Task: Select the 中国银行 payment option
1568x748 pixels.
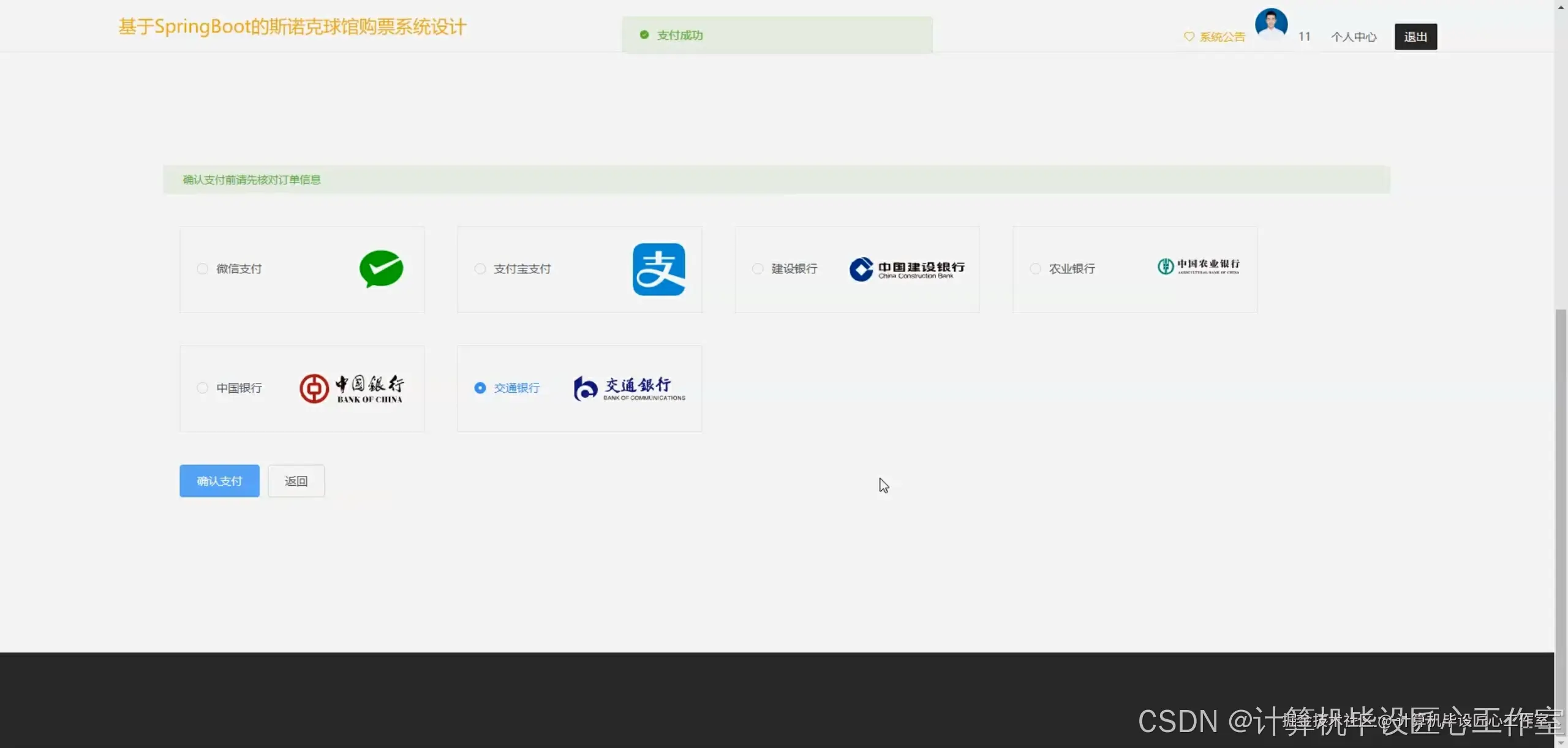Action: pyautogui.click(x=203, y=388)
